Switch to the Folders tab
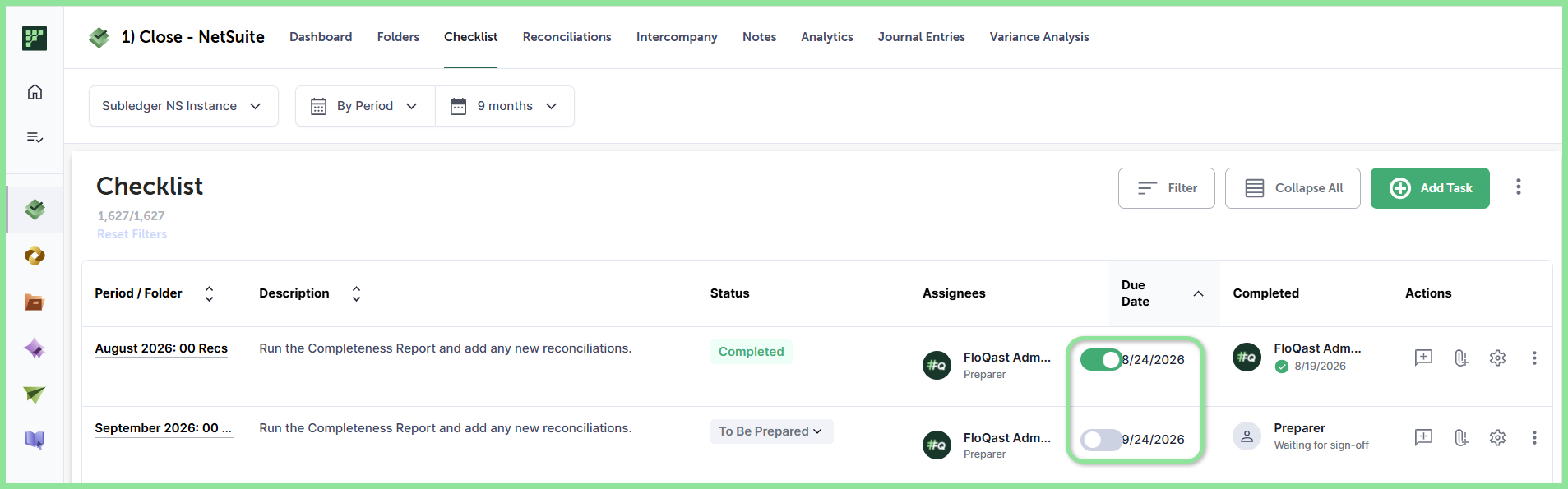Viewport: 1568px width, 489px height. point(398,37)
